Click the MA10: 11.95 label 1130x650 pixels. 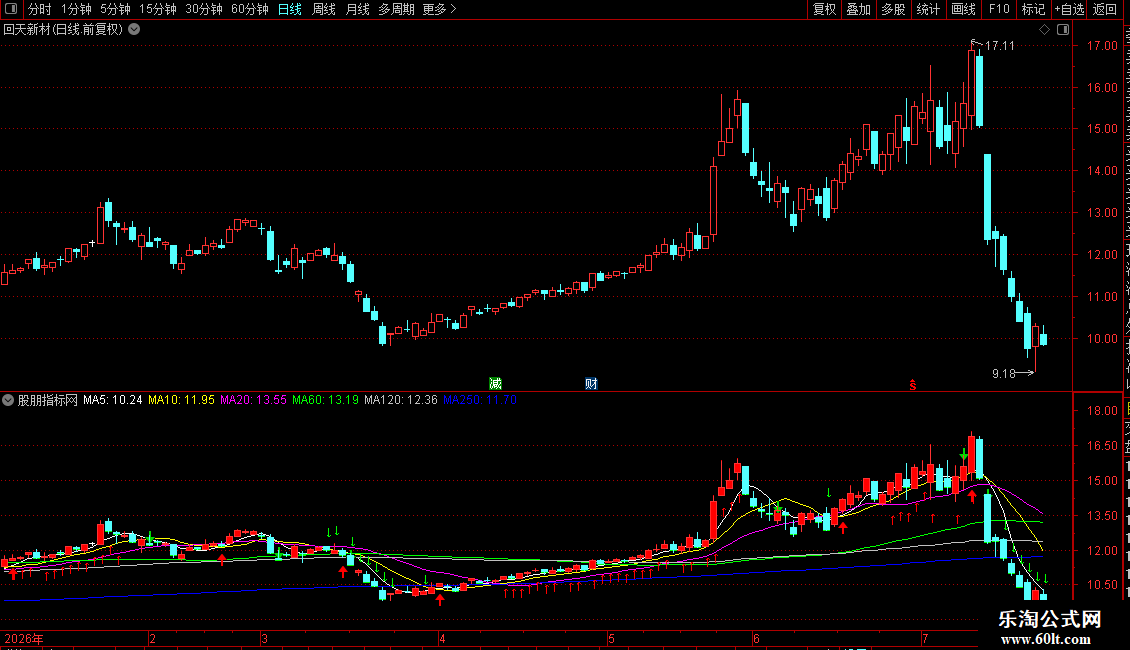tap(181, 400)
